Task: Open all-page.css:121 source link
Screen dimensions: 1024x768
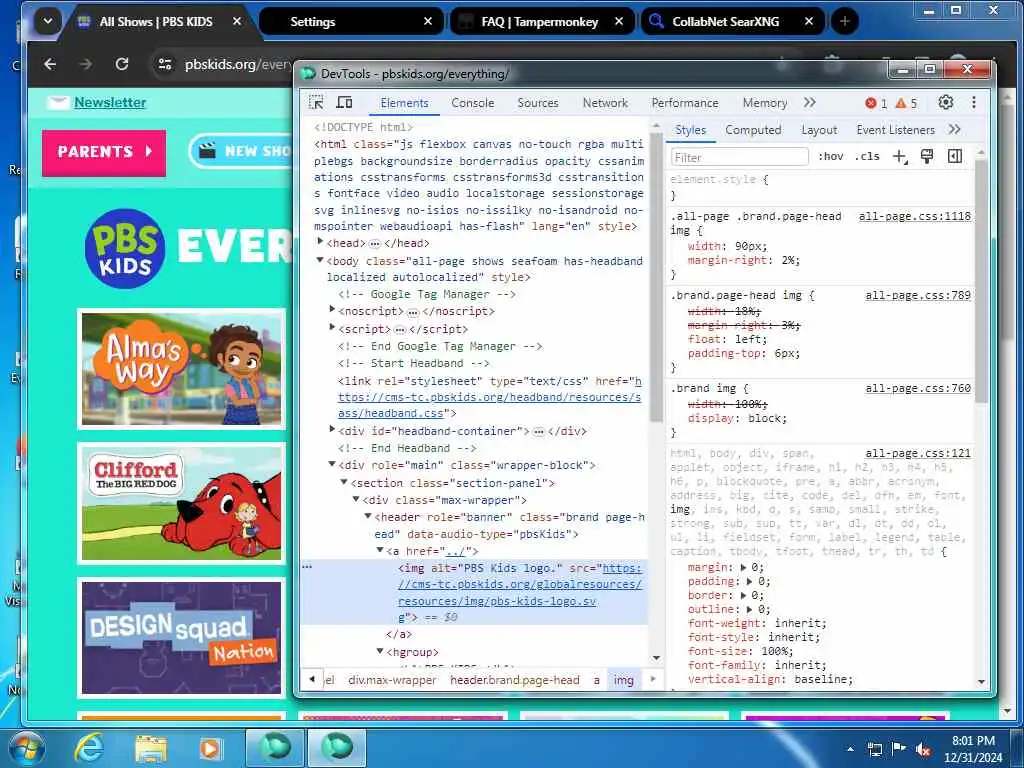Action: point(918,453)
